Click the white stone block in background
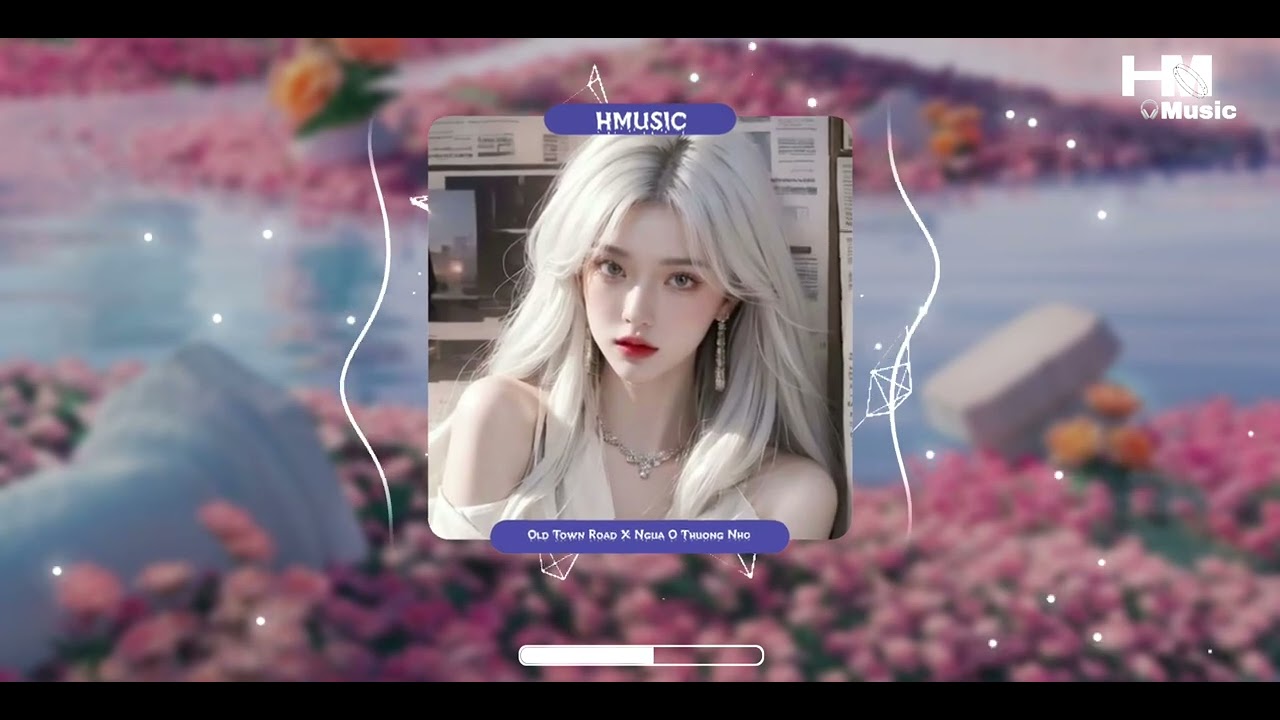This screenshot has width=1280, height=720. coord(1020,375)
